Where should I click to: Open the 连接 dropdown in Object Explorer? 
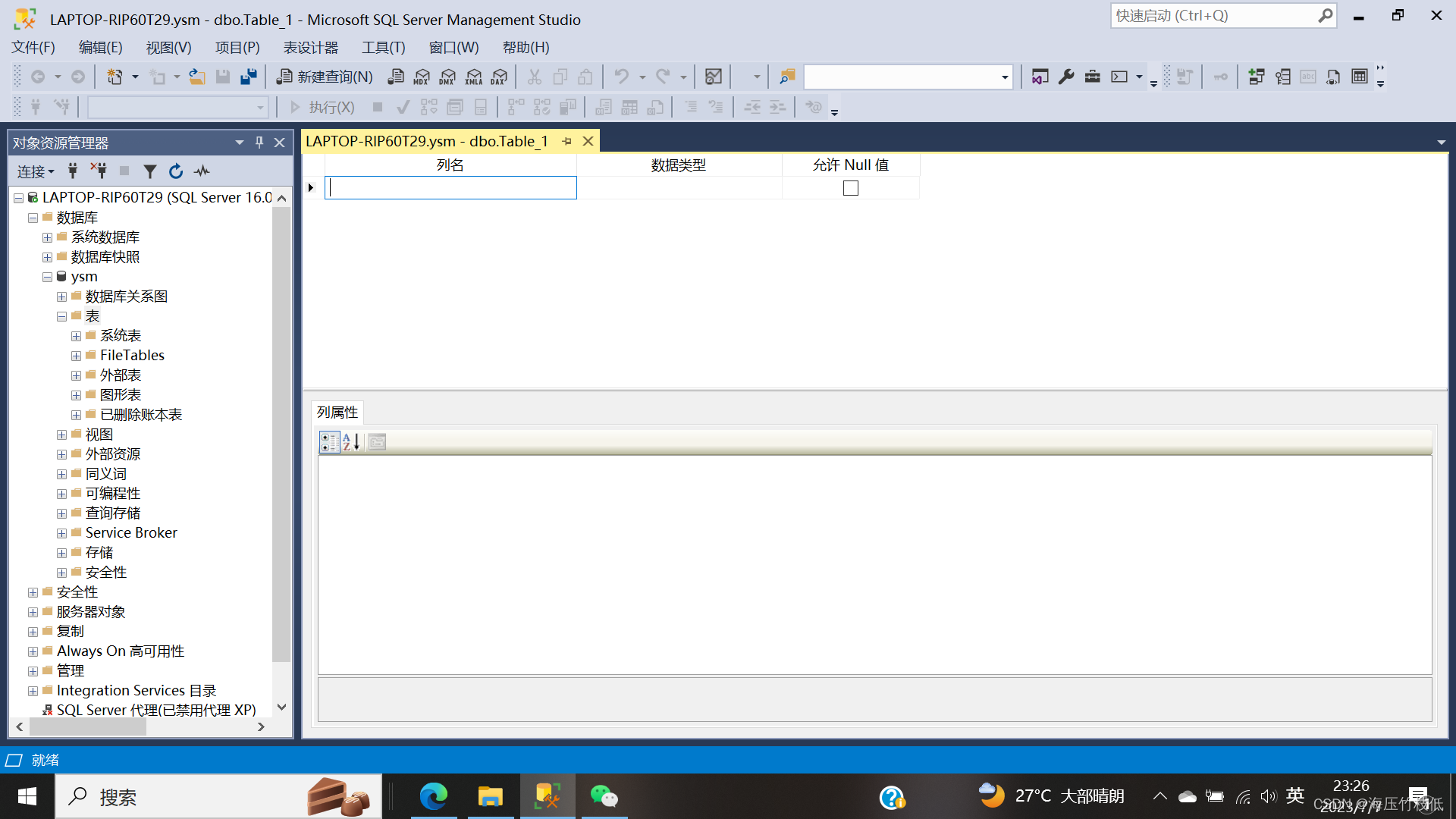point(36,171)
